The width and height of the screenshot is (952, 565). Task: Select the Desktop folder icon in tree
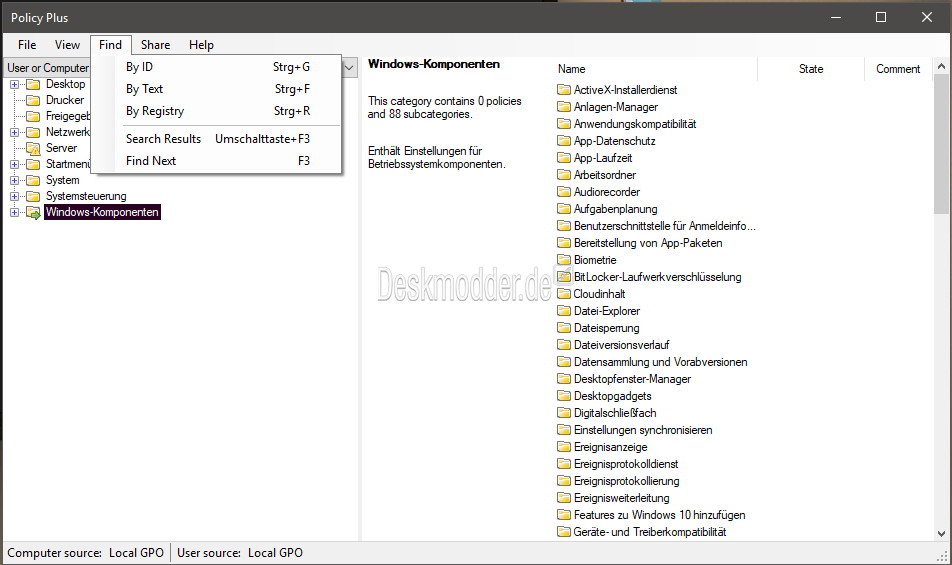click(x=33, y=84)
